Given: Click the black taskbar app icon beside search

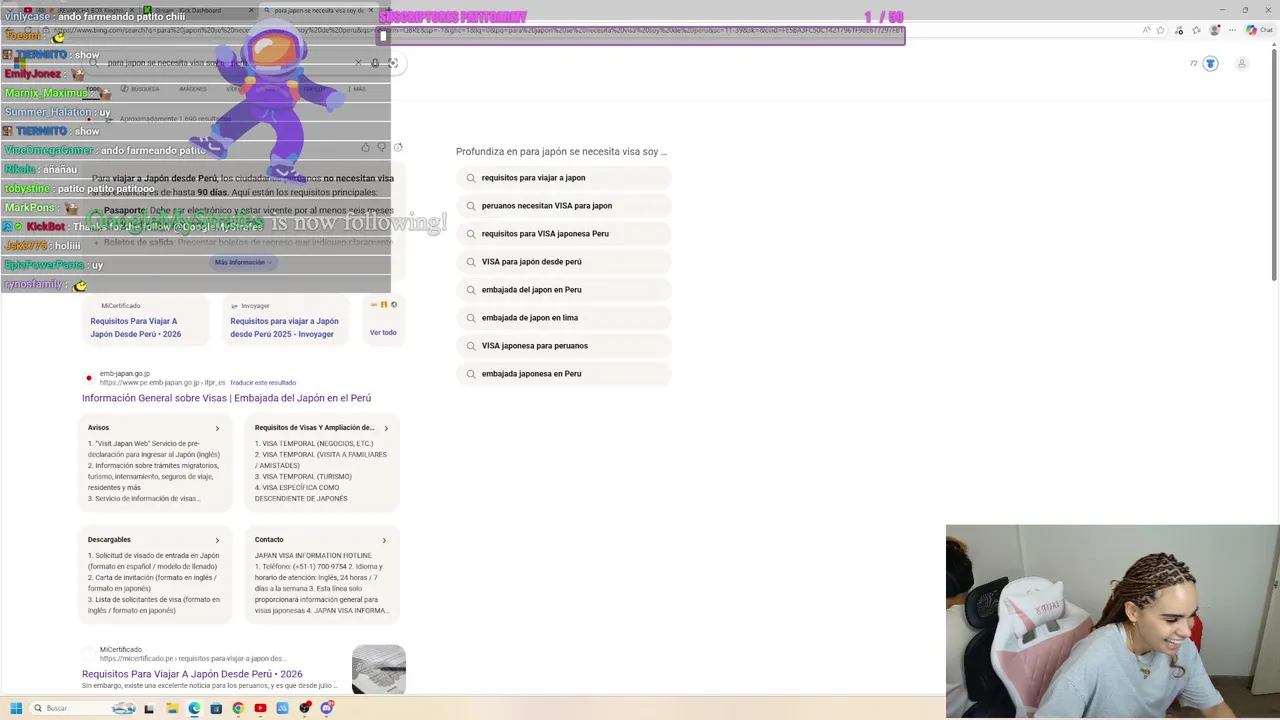Looking at the screenshot, I should tap(149, 708).
